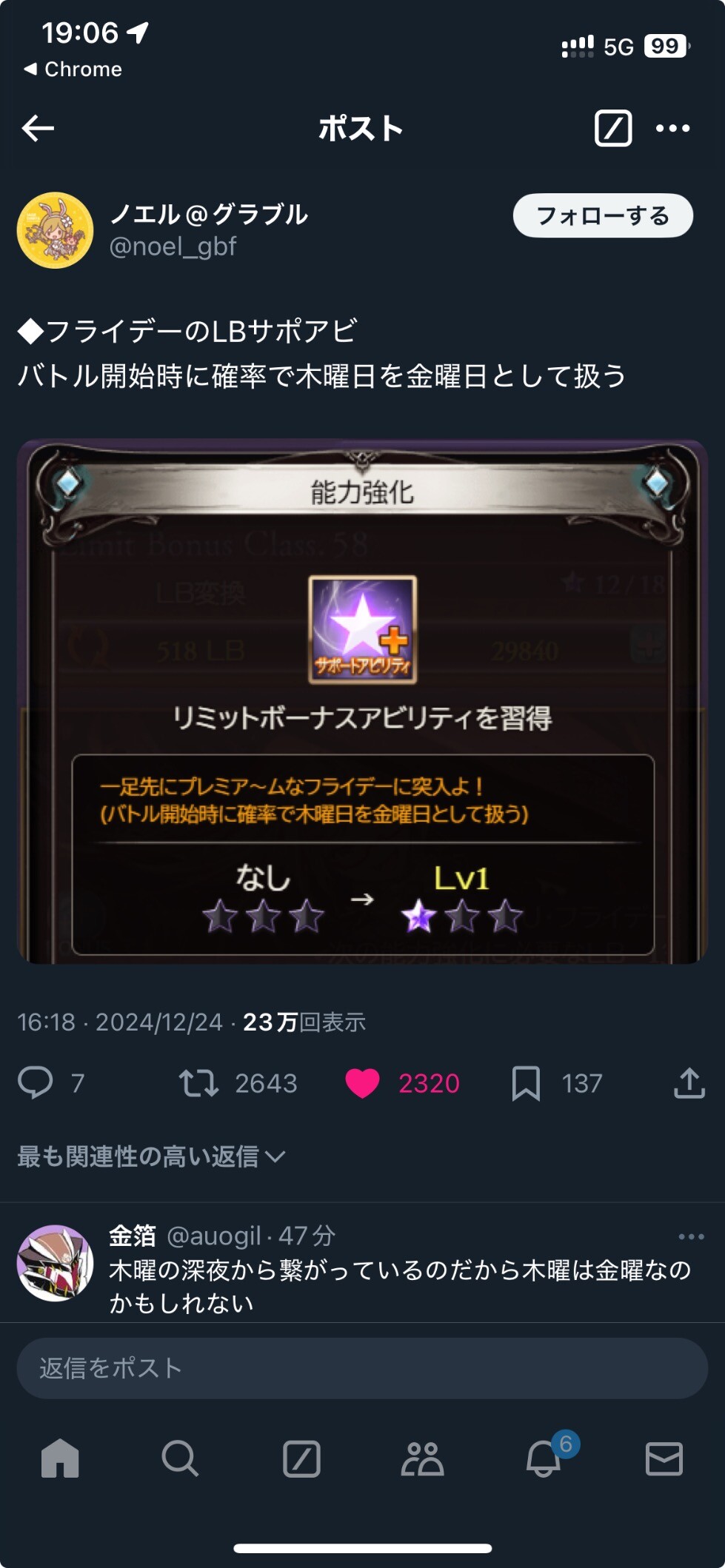Tap the share upload icon

(689, 1082)
